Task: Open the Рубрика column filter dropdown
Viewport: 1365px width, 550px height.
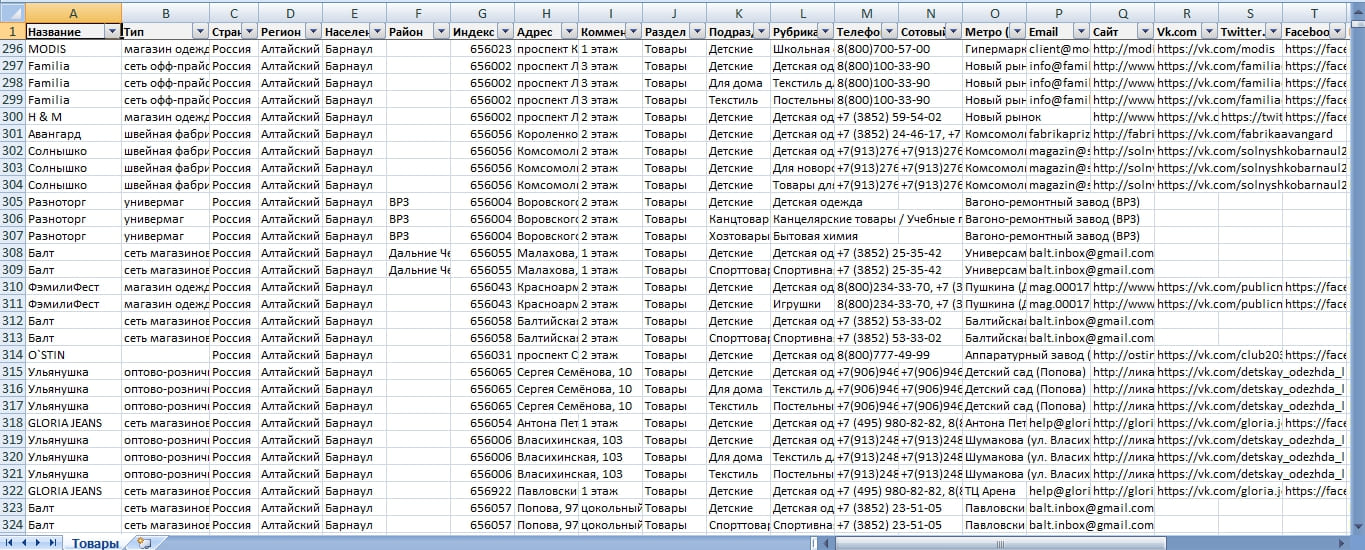Action: coord(824,32)
